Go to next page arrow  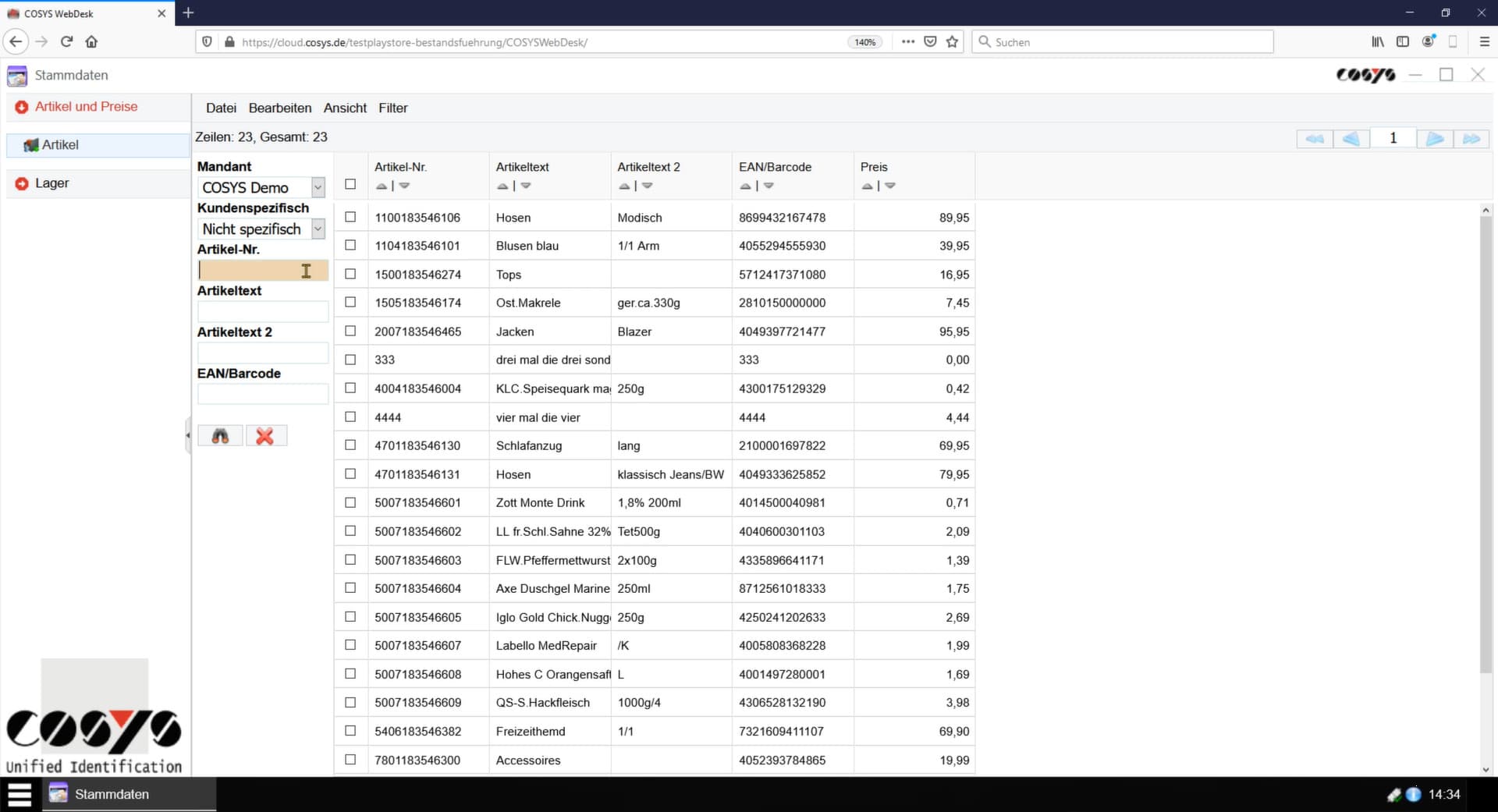1435,139
